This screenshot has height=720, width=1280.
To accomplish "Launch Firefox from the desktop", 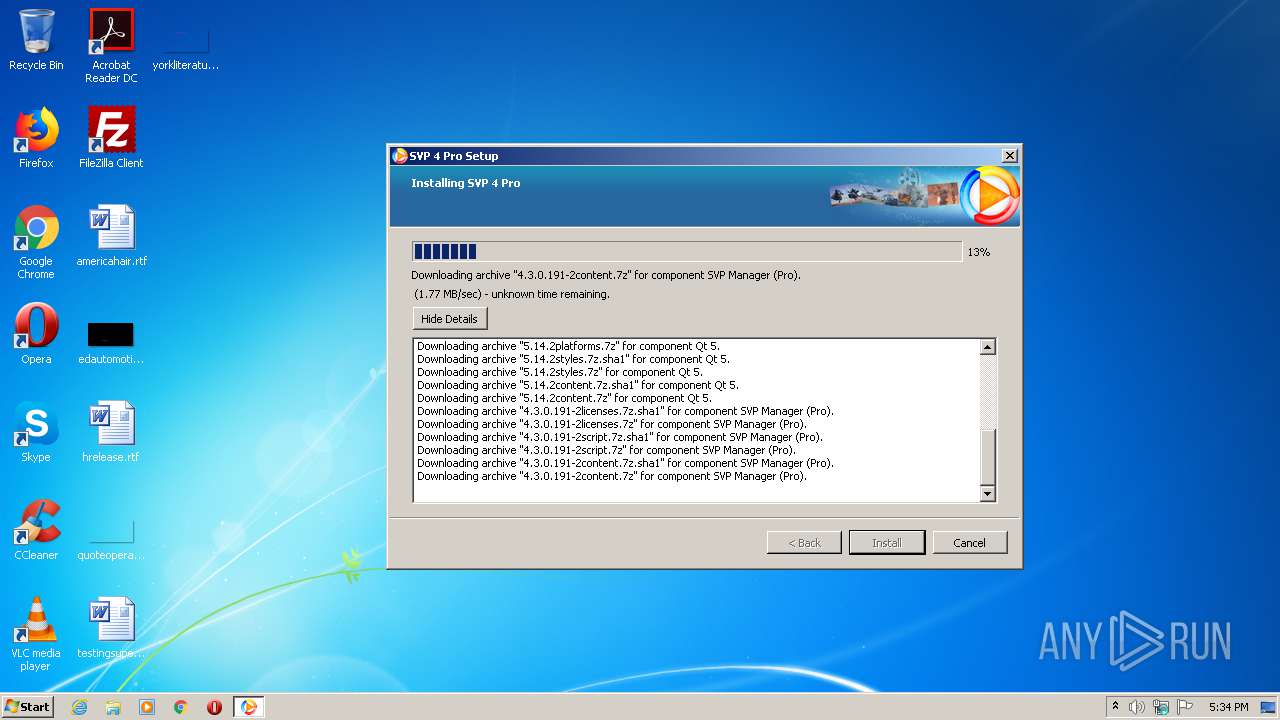I will click(36, 138).
